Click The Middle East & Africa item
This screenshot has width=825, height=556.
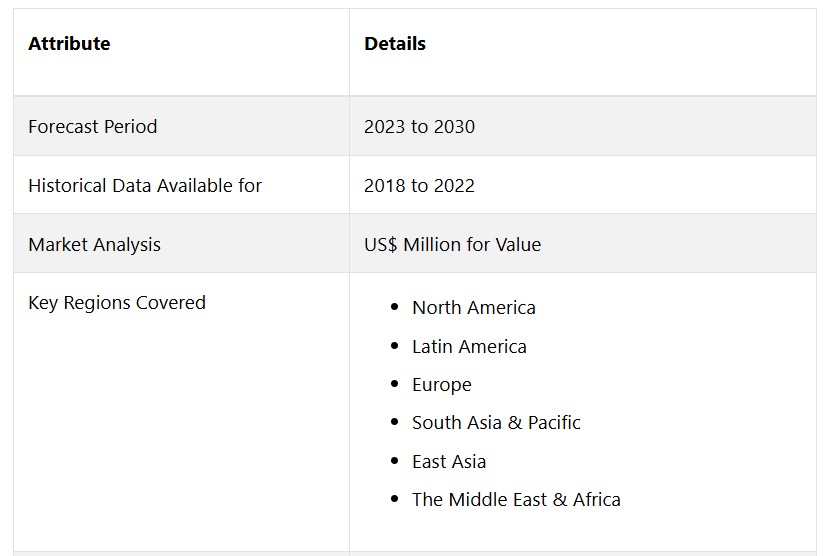pos(516,500)
